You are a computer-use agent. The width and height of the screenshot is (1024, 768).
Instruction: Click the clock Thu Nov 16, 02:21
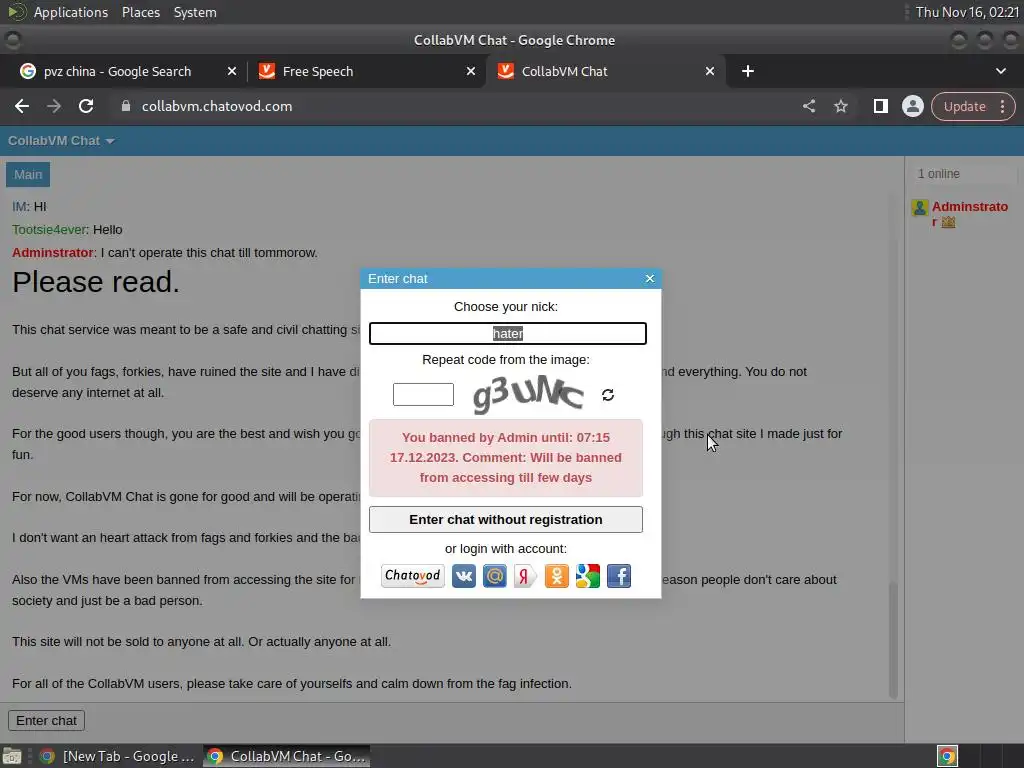coord(967,12)
